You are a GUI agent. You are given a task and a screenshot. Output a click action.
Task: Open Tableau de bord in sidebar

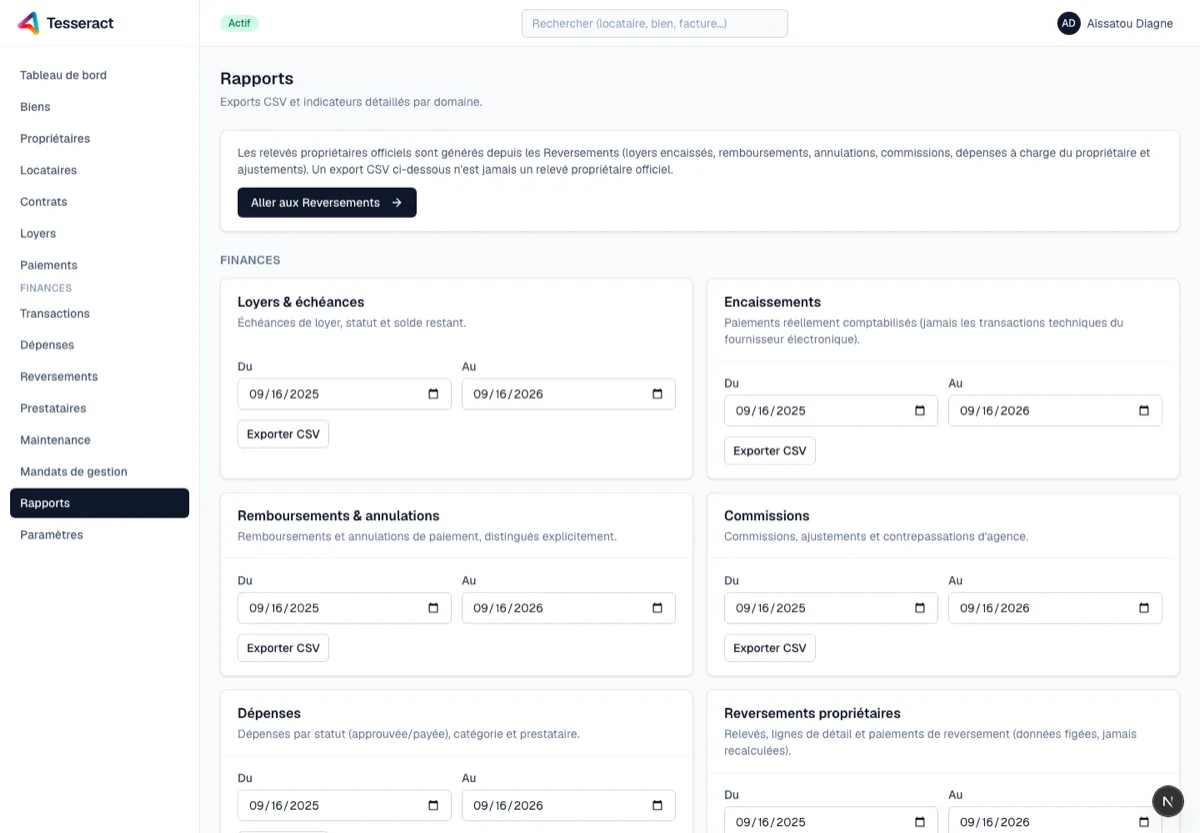(99, 75)
